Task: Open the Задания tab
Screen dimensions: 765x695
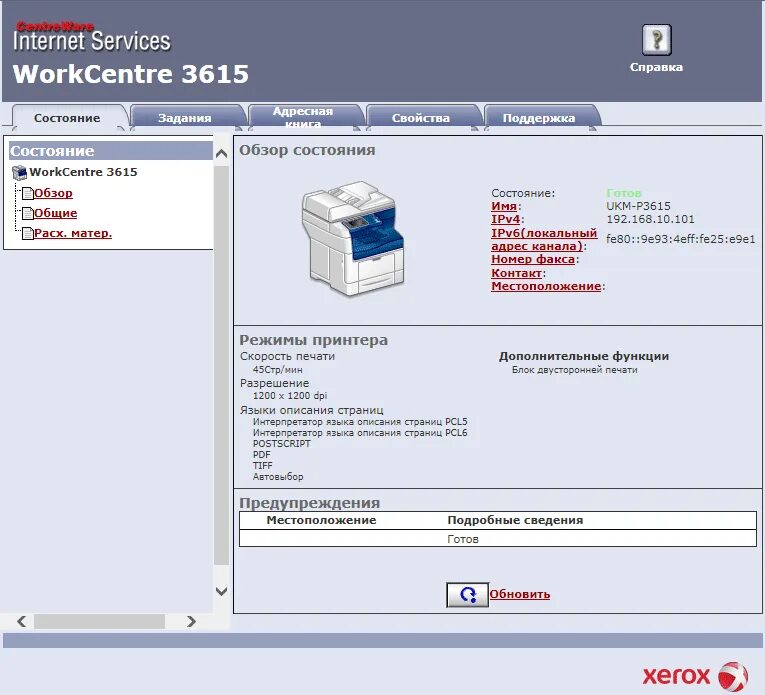Action: coord(185,118)
